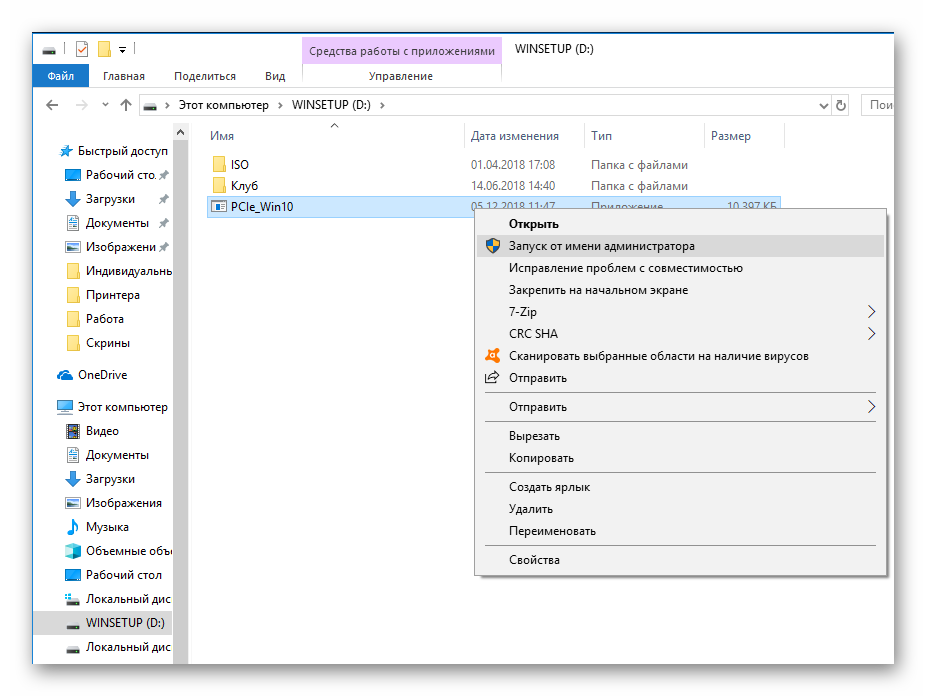926x696 pixels.
Task: Go up one level with the up arrow
Action: (x=126, y=105)
